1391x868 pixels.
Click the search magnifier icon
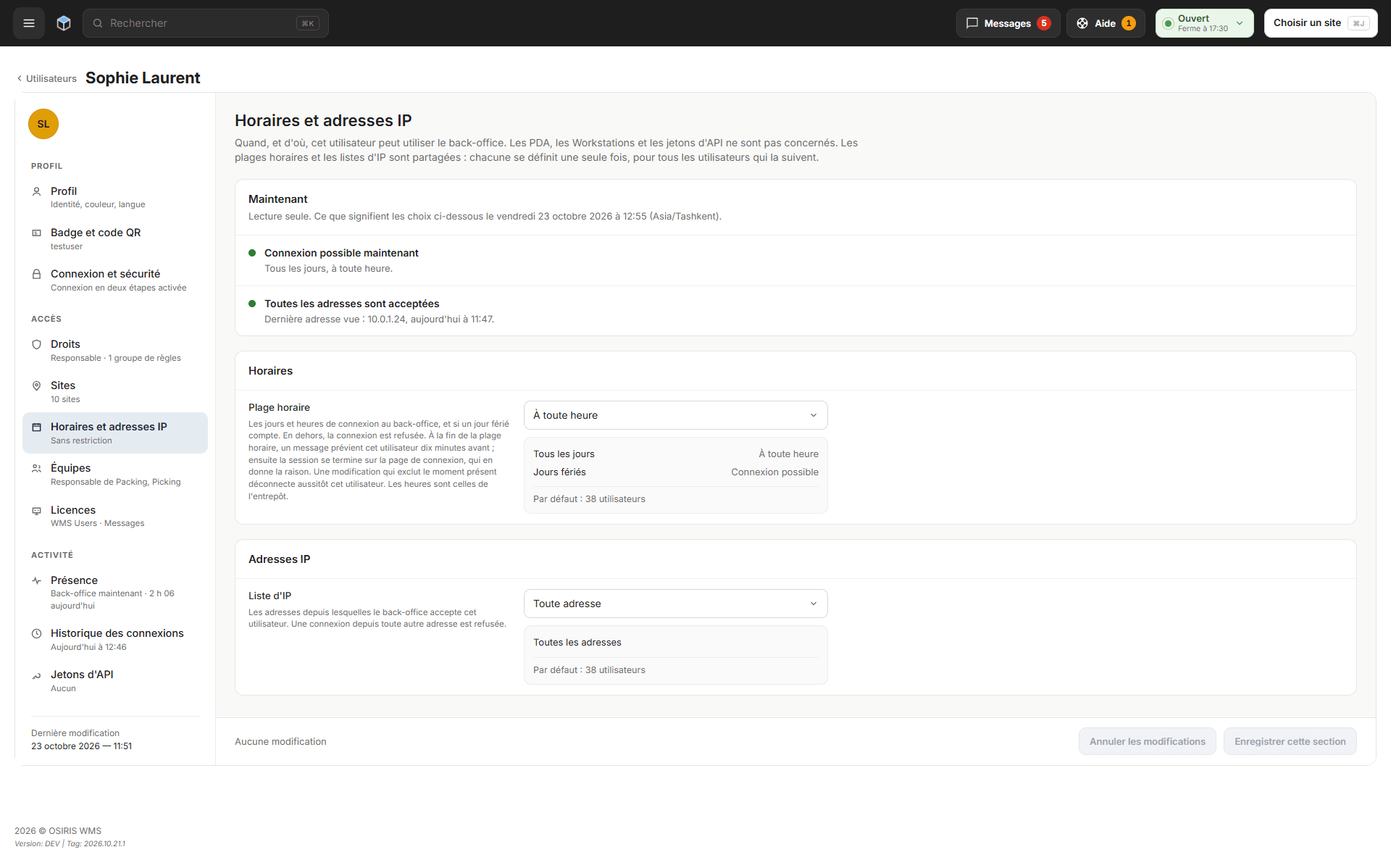(x=98, y=23)
